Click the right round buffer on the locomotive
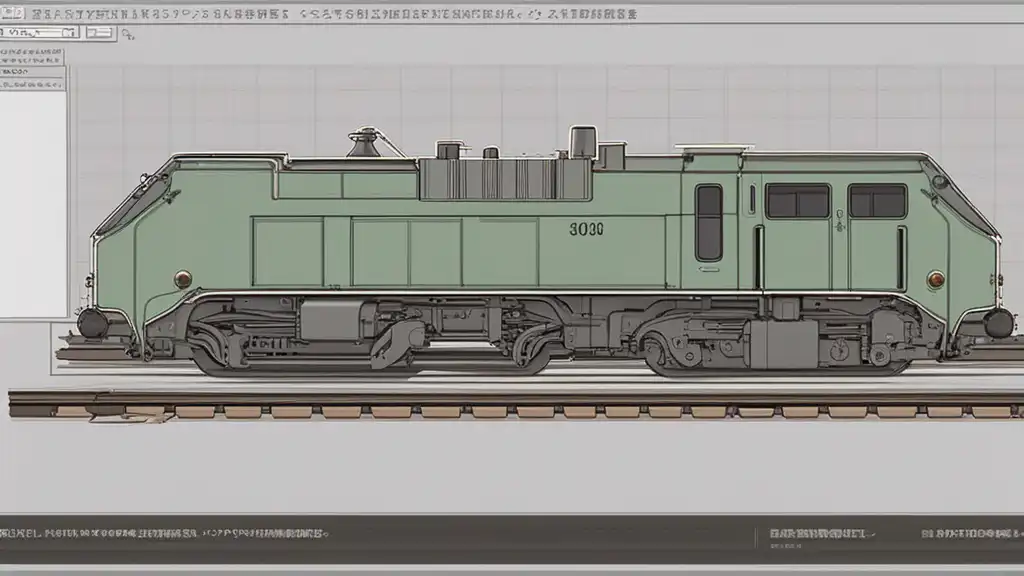This screenshot has height=576, width=1024. [x=998, y=322]
